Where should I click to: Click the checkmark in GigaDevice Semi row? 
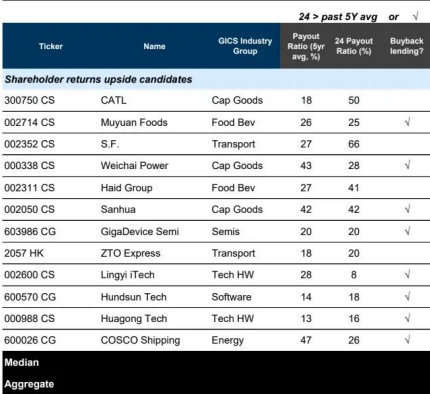tap(407, 231)
